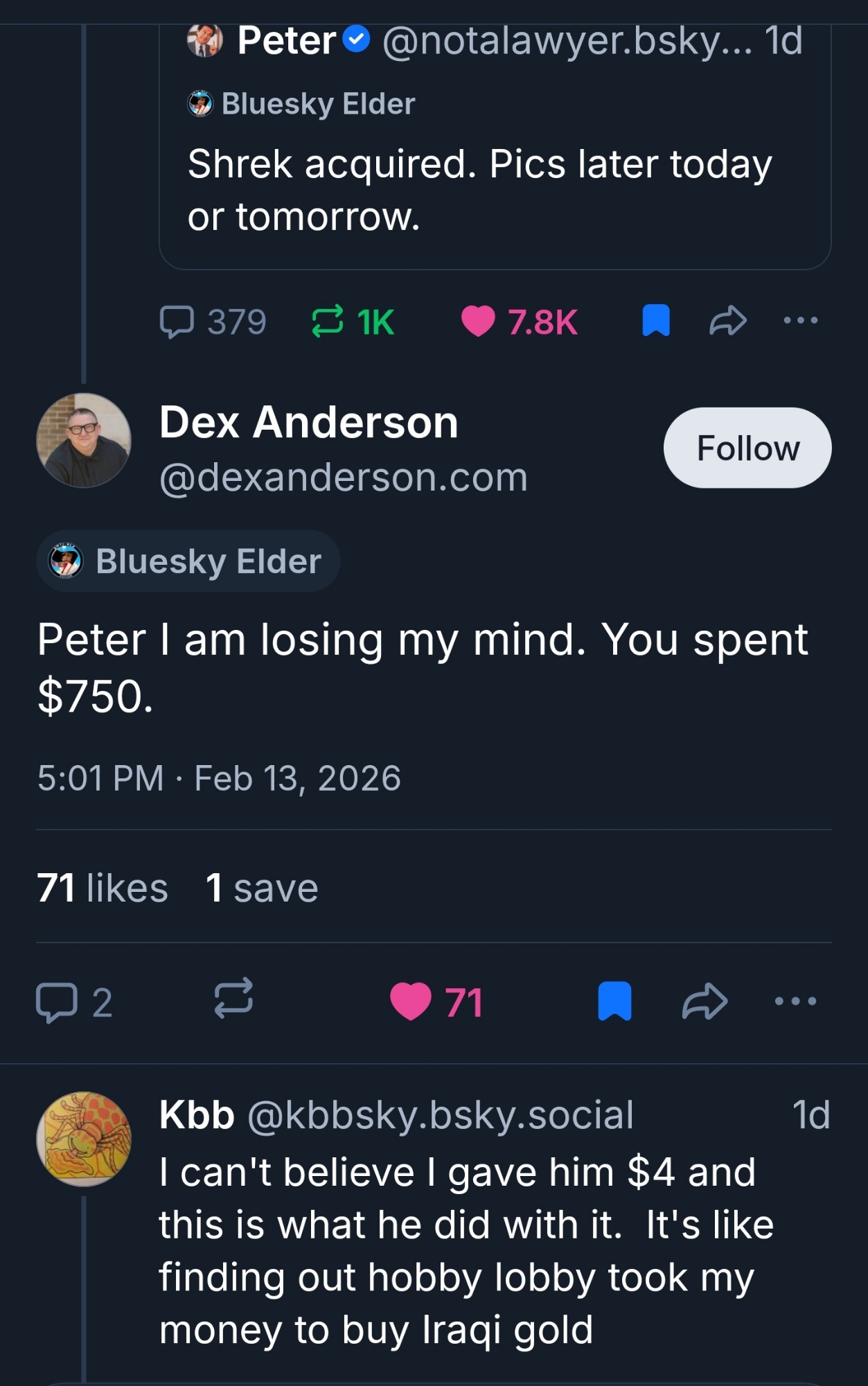Open Dex Anderson's profile picture
This screenshot has width=868, height=1386.
coord(84,441)
